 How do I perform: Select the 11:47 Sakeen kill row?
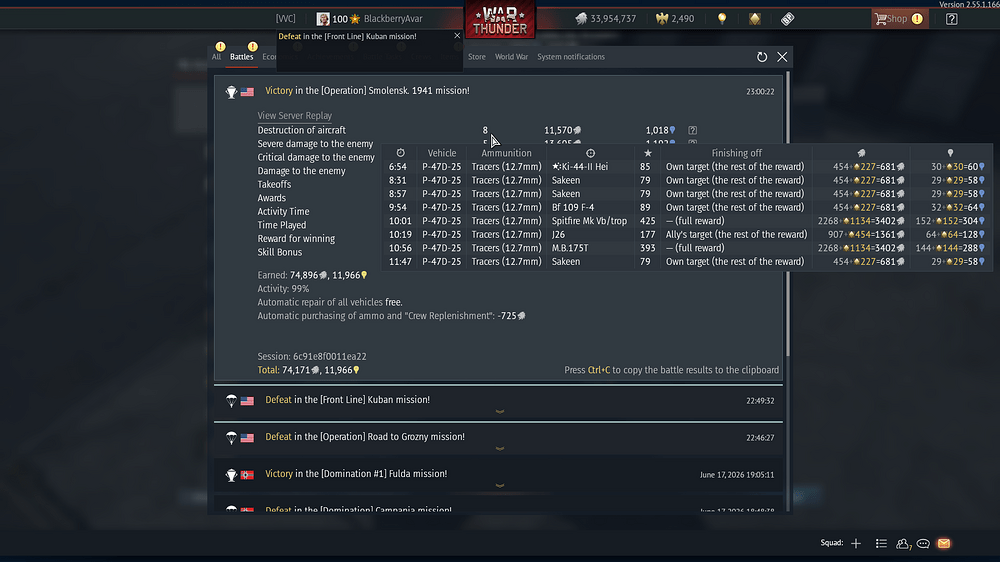(x=686, y=262)
